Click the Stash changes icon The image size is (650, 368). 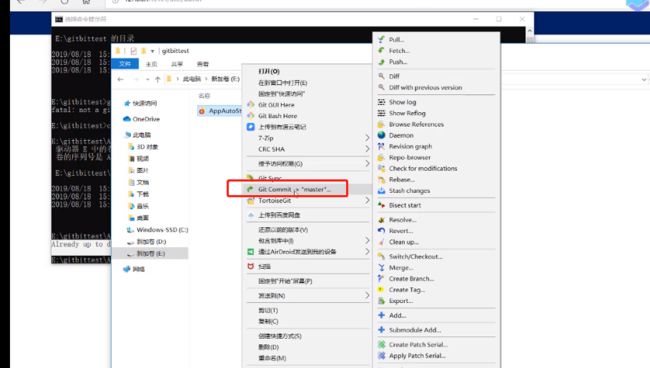(381, 191)
